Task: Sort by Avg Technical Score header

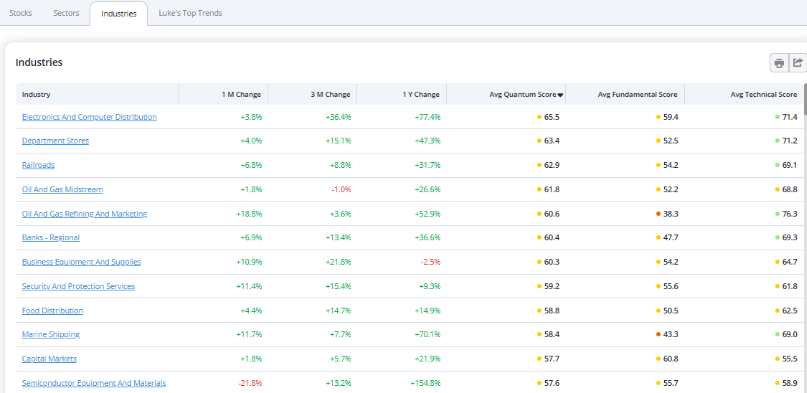Action: click(764, 95)
